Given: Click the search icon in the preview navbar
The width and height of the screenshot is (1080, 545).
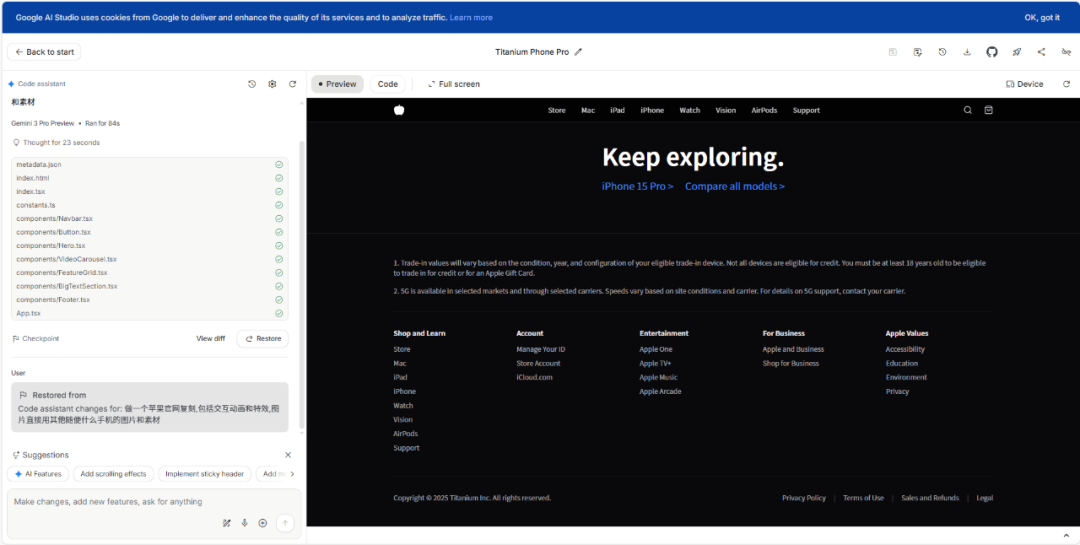Looking at the screenshot, I should (x=967, y=110).
